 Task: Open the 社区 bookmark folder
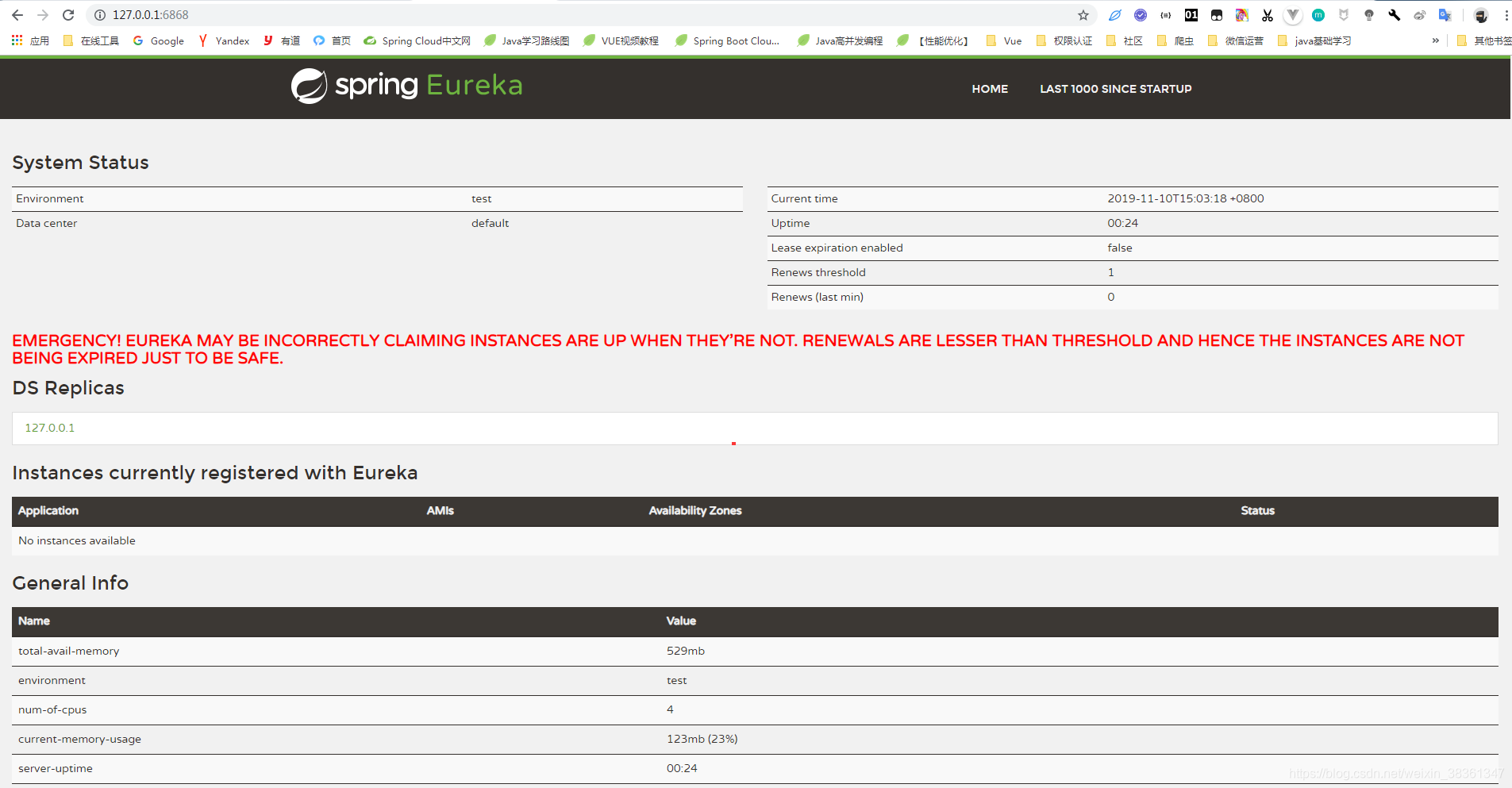1124,40
